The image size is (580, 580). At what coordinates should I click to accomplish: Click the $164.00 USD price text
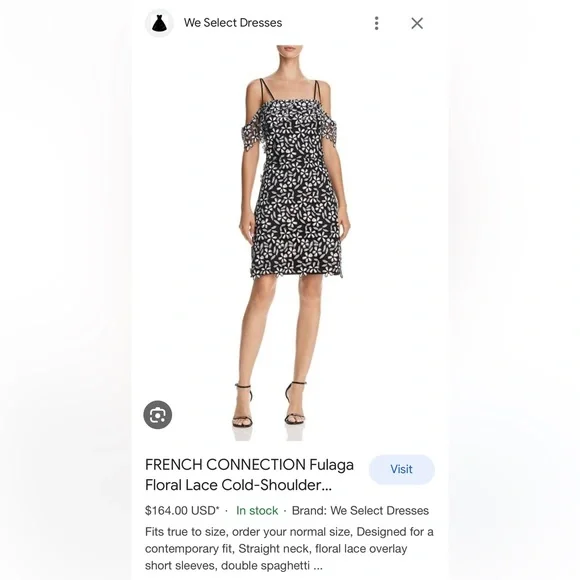point(182,510)
